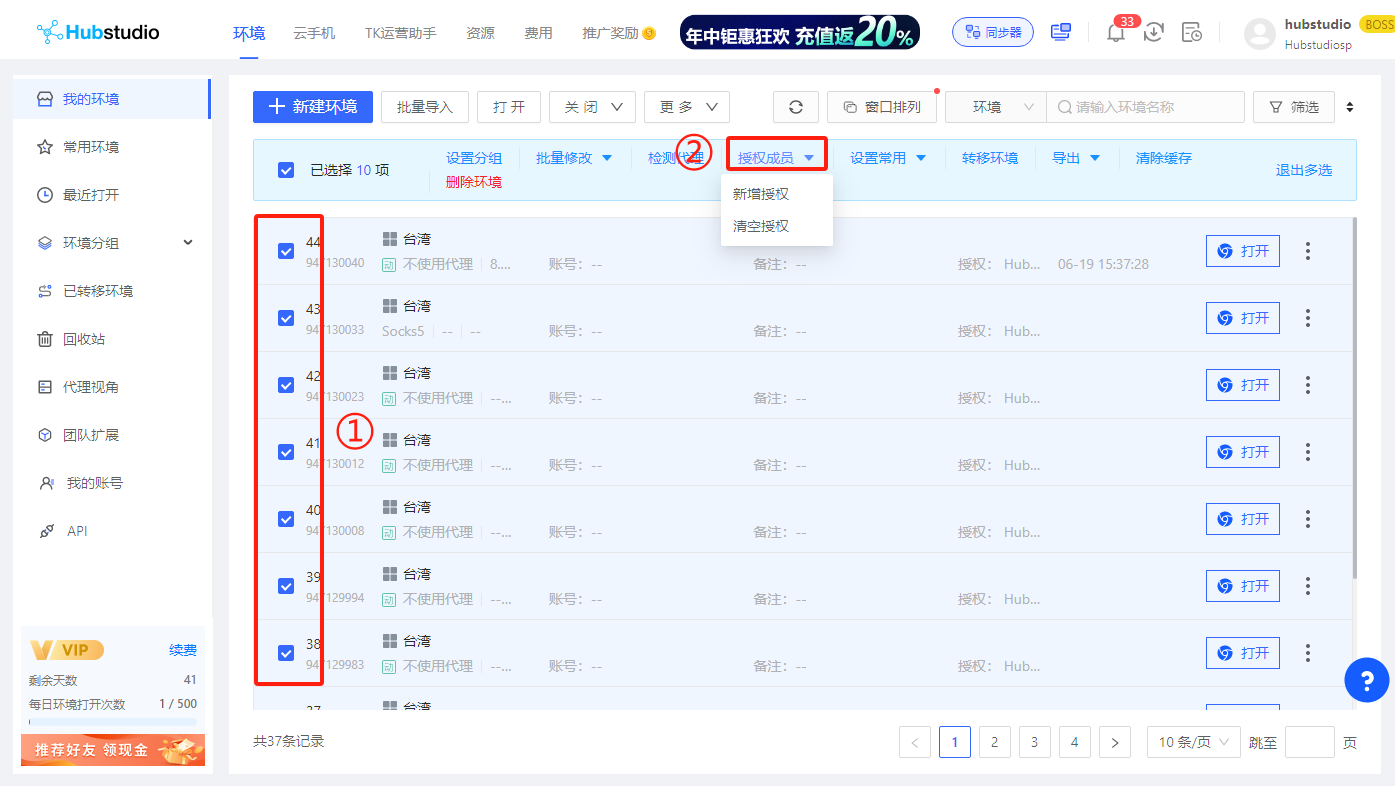The image size is (1395, 786).
Task: Click the 批量导入 button
Action: click(x=425, y=107)
